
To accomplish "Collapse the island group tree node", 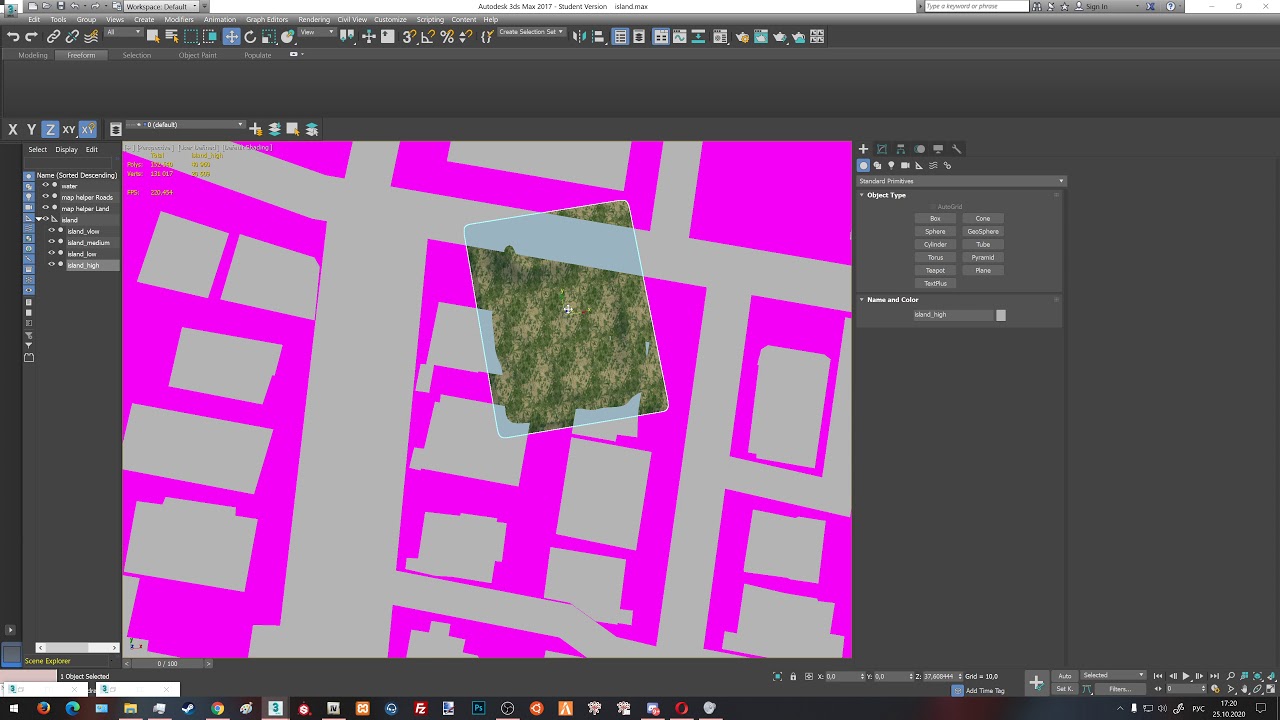I will 39,219.
